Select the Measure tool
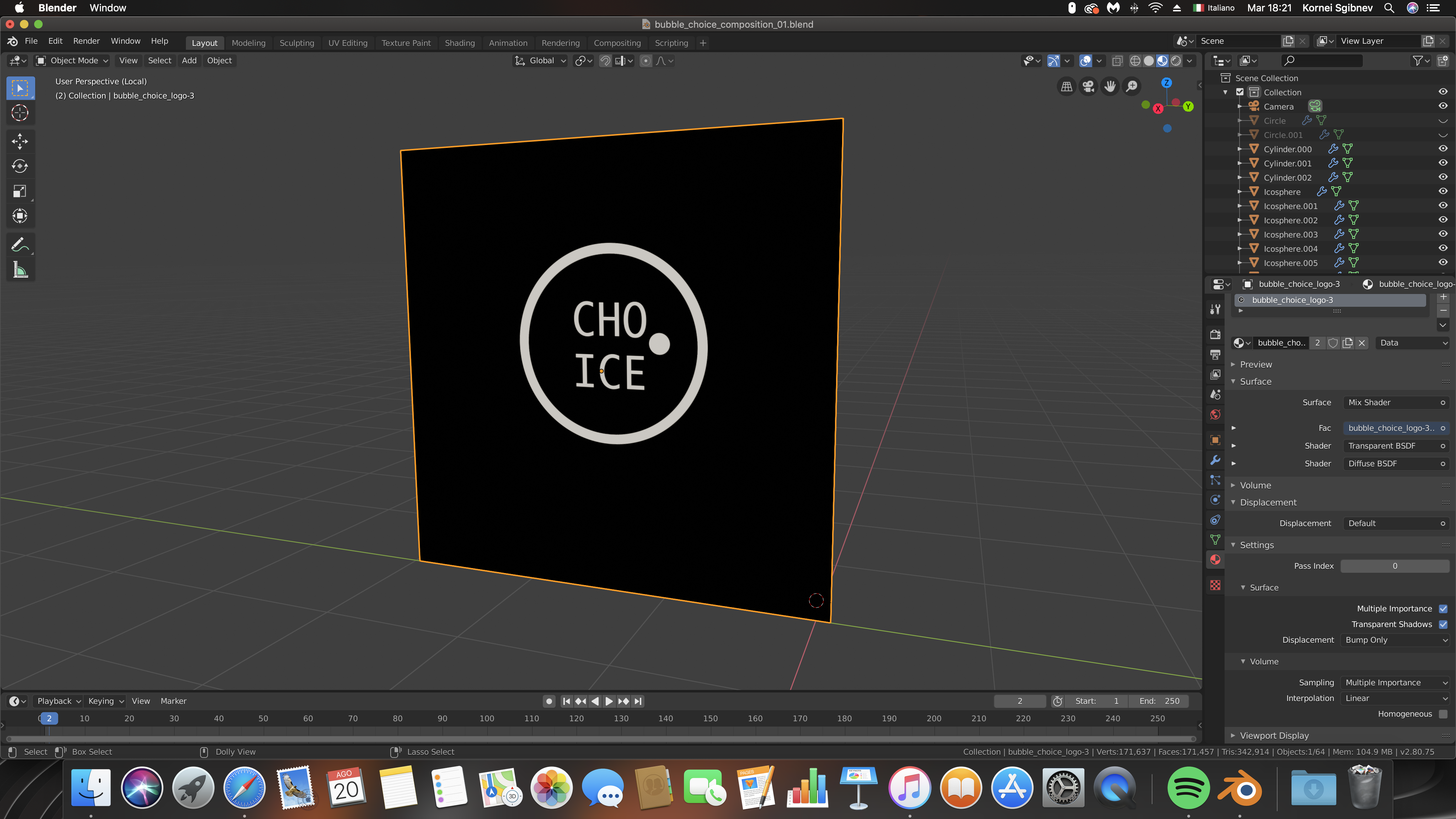Image resolution: width=1456 pixels, height=819 pixels. [x=20, y=270]
